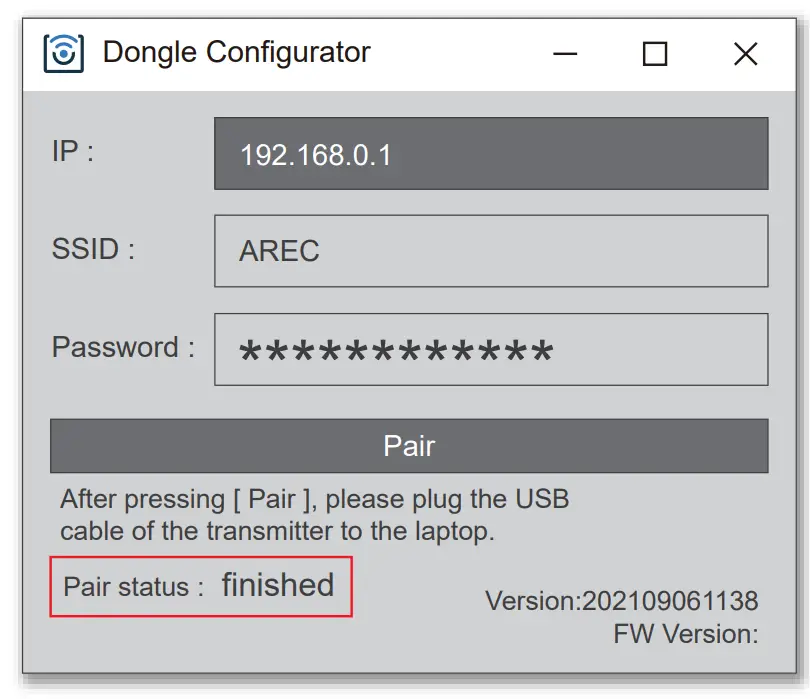Click the Version:202109061138 text
810x699 pixels.
(x=621, y=601)
